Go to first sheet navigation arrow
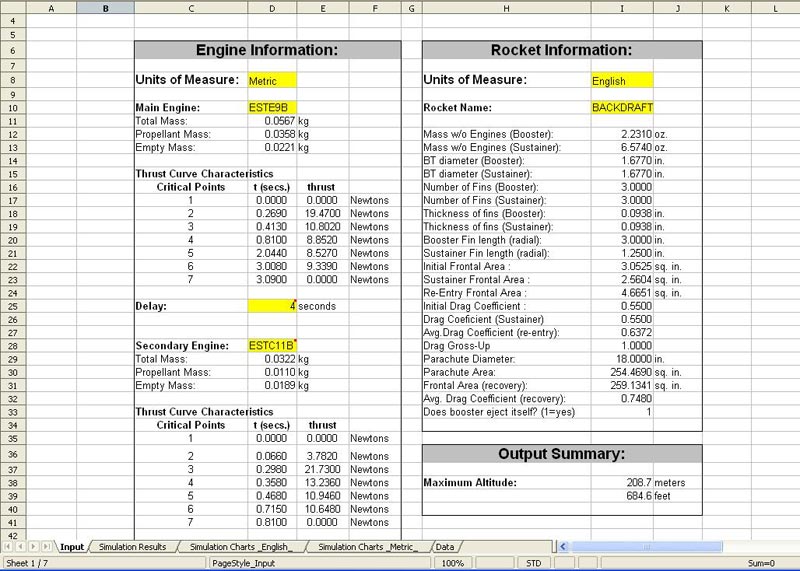Image resolution: width=800 pixels, height=571 pixels. 8,547
